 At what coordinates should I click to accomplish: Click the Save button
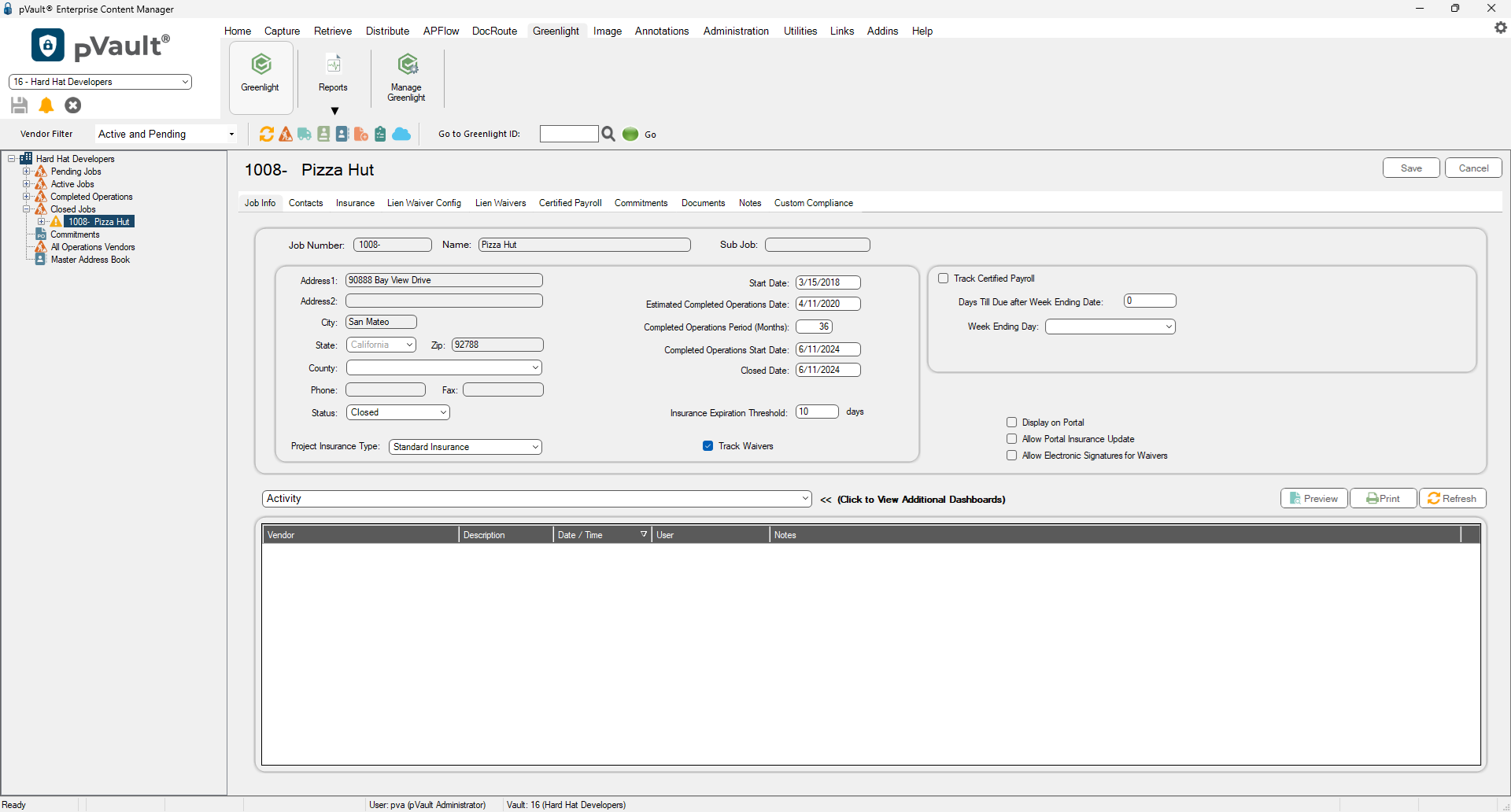pos(1411,168)
